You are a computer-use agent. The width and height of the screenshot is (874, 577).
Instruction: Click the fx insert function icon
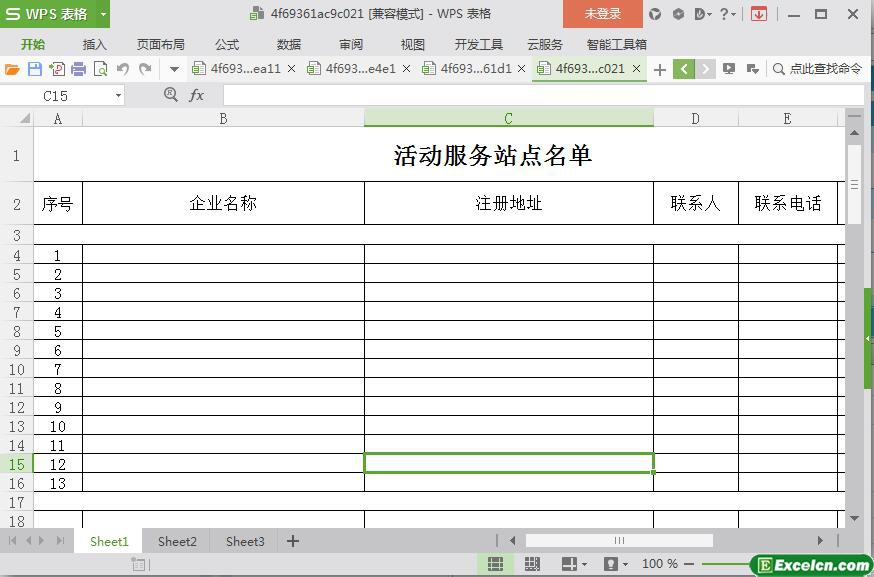[x=196, y=95]
